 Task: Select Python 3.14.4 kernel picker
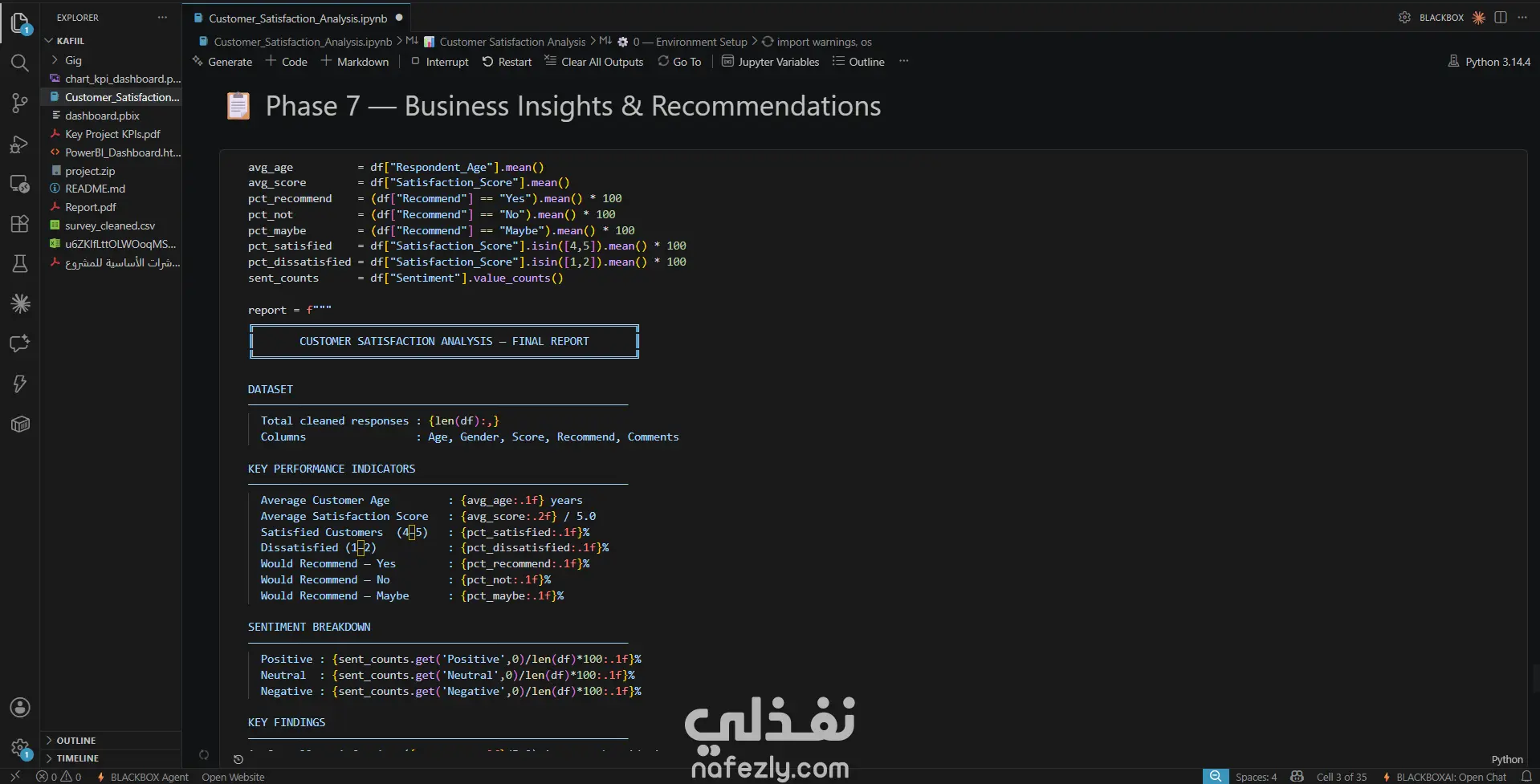click(x=1489, y=62)
